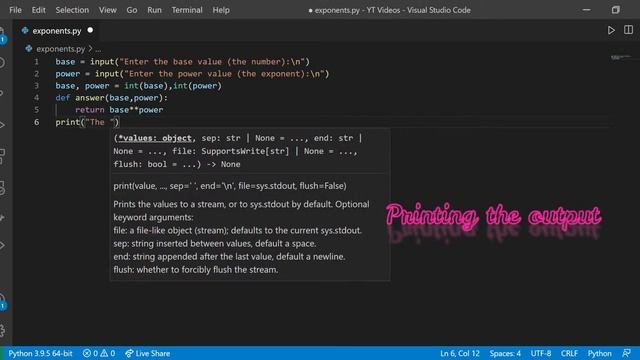Click the first input() line of code
Screen dimensions: 640x360
182,62
